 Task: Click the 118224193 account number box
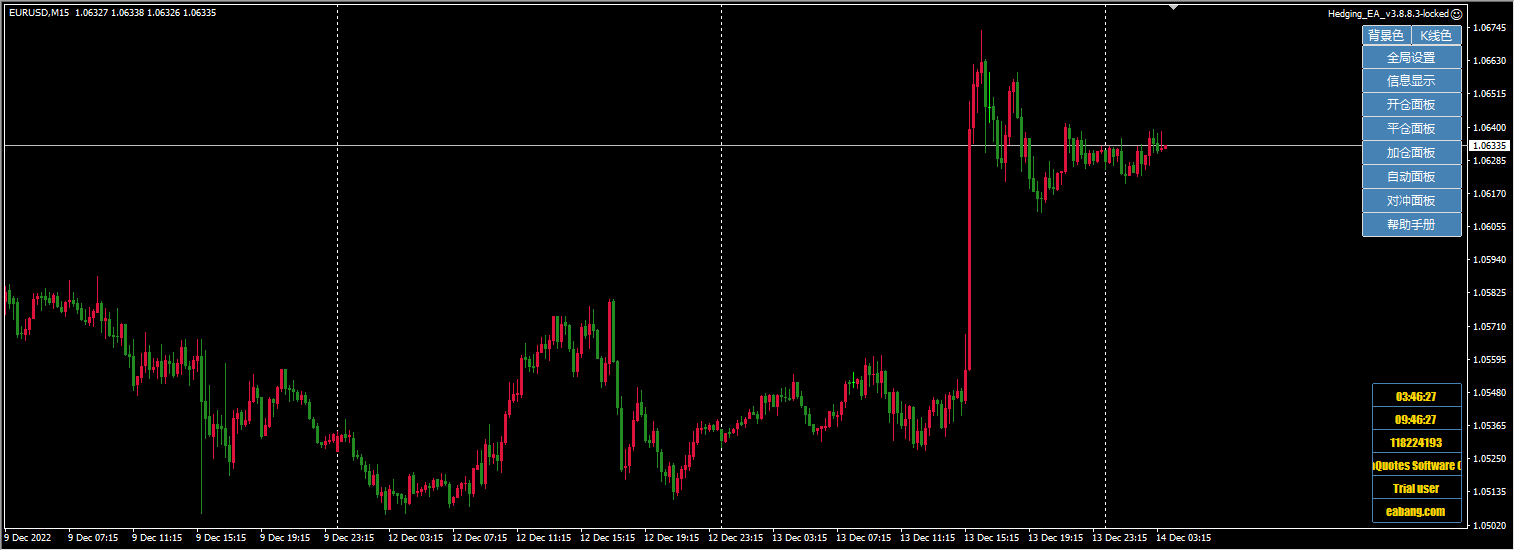click(1416, 442)
